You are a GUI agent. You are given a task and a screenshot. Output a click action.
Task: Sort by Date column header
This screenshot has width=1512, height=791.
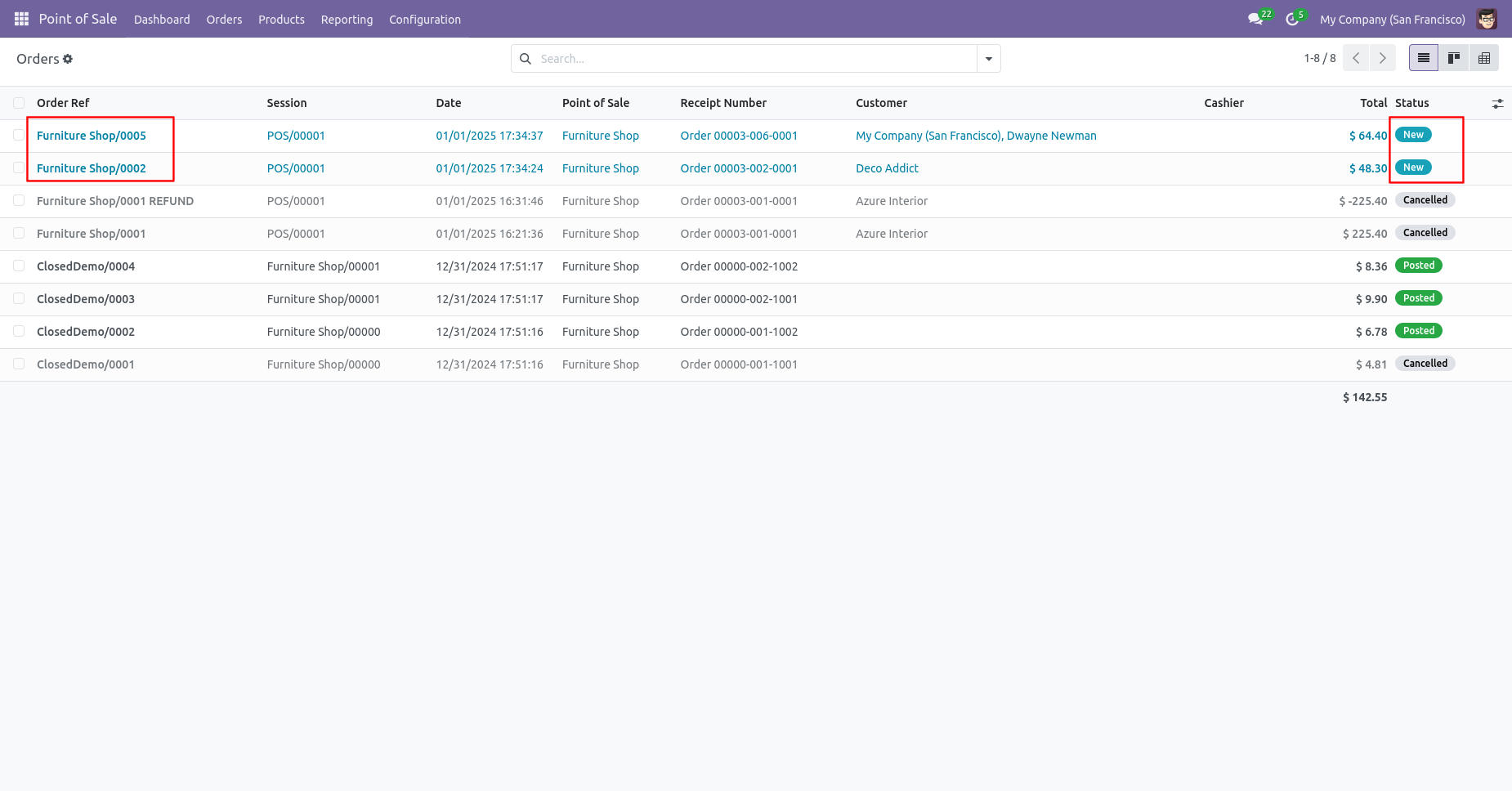click(x=449, y=103)
